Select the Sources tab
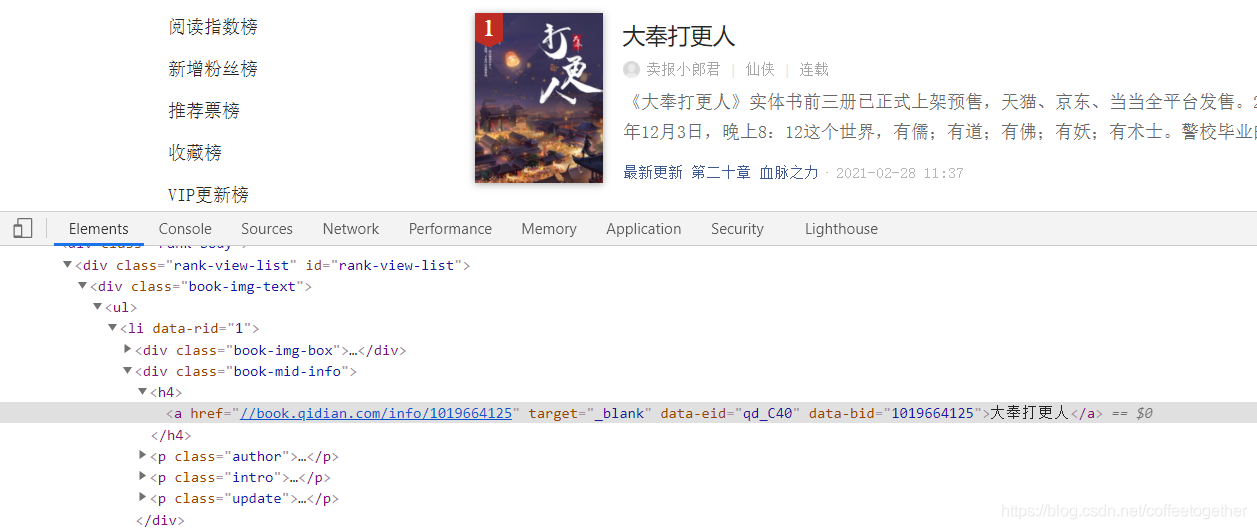 266,229
